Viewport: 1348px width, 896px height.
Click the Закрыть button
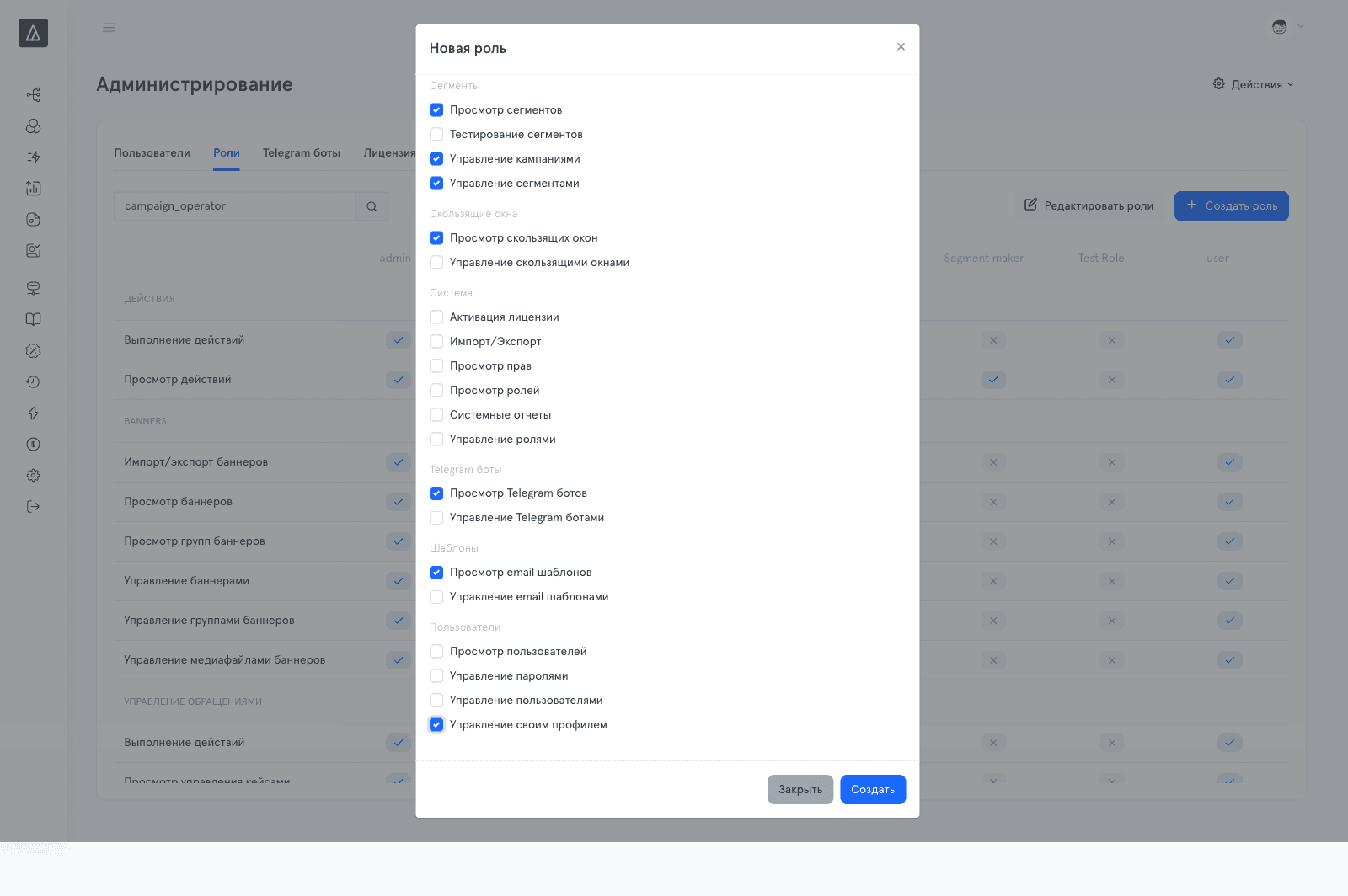[800, 790]
